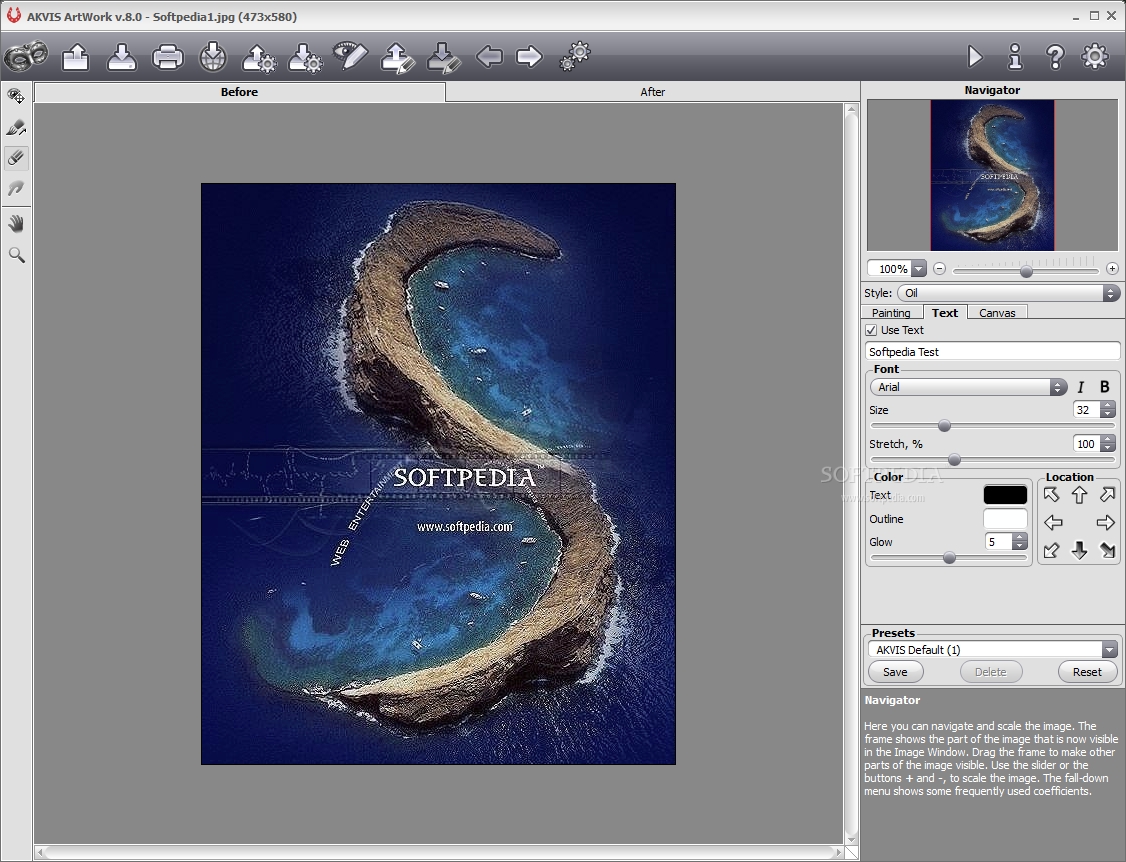Screen dimensions: 1126x862
Task: Open the Canvas tab
Action: pyautogui.click(x=997, y=312)
